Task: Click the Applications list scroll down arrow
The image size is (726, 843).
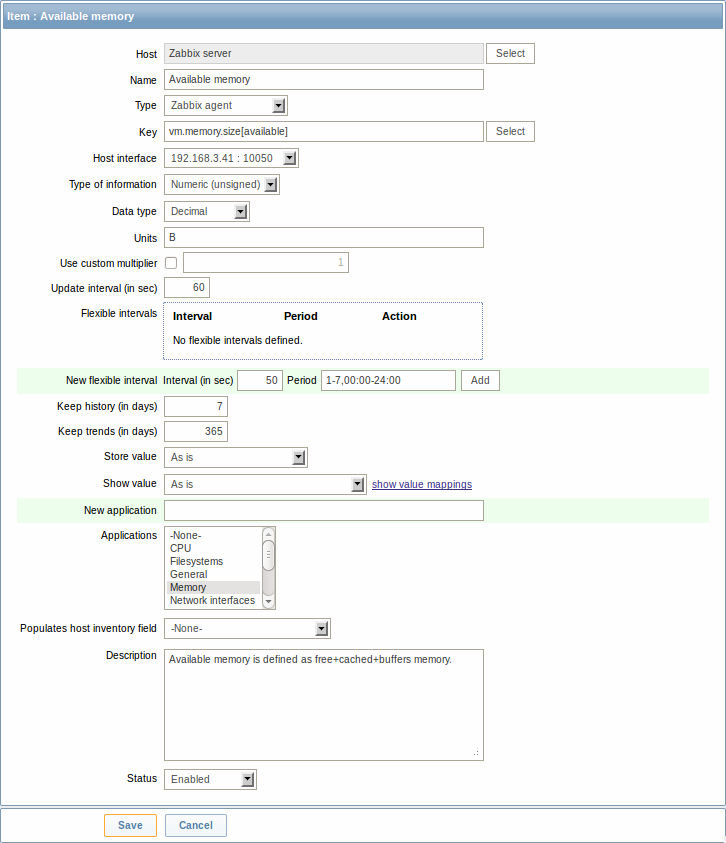Action: point(268,602)
